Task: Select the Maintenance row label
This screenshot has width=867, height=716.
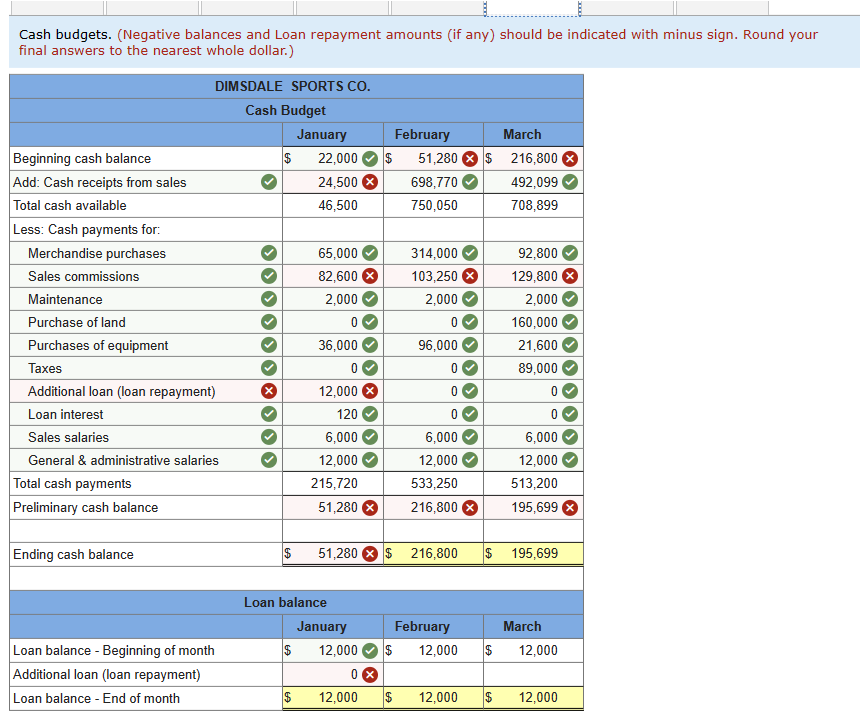Action: click(x=65, y=299)
